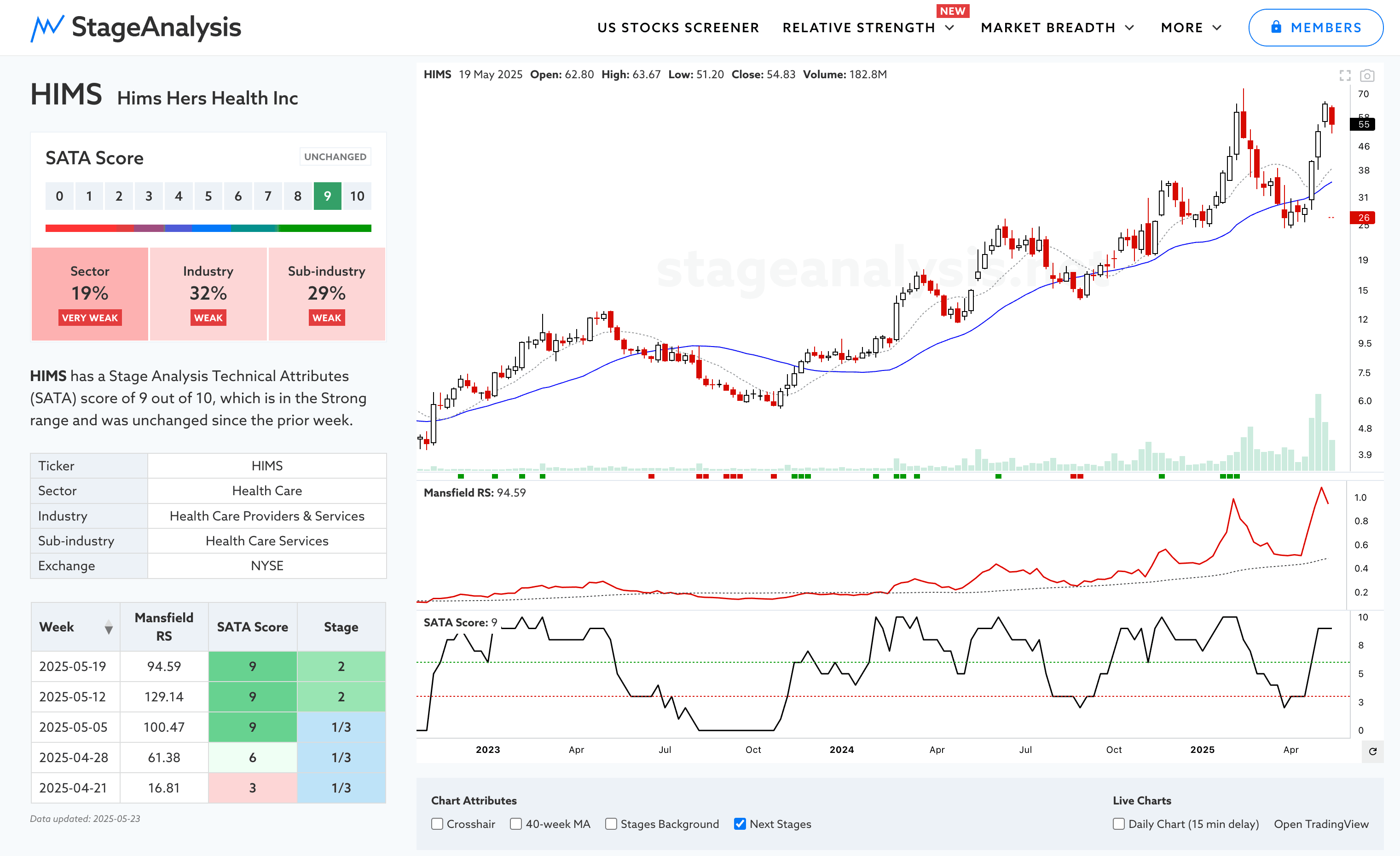This screenshot has width=1400, height=856.
Task: Reset chart with the refresh icon
Action: click(1372, 751)
